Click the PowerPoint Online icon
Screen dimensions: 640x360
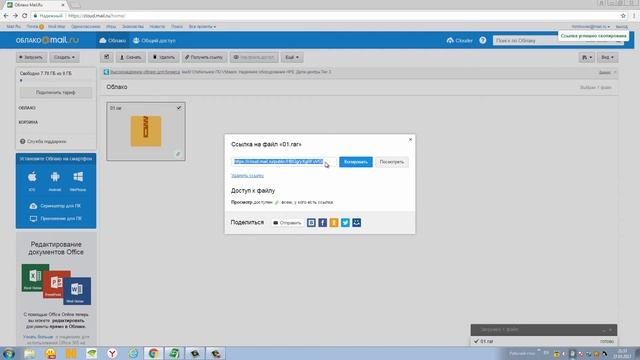(56, 284)
